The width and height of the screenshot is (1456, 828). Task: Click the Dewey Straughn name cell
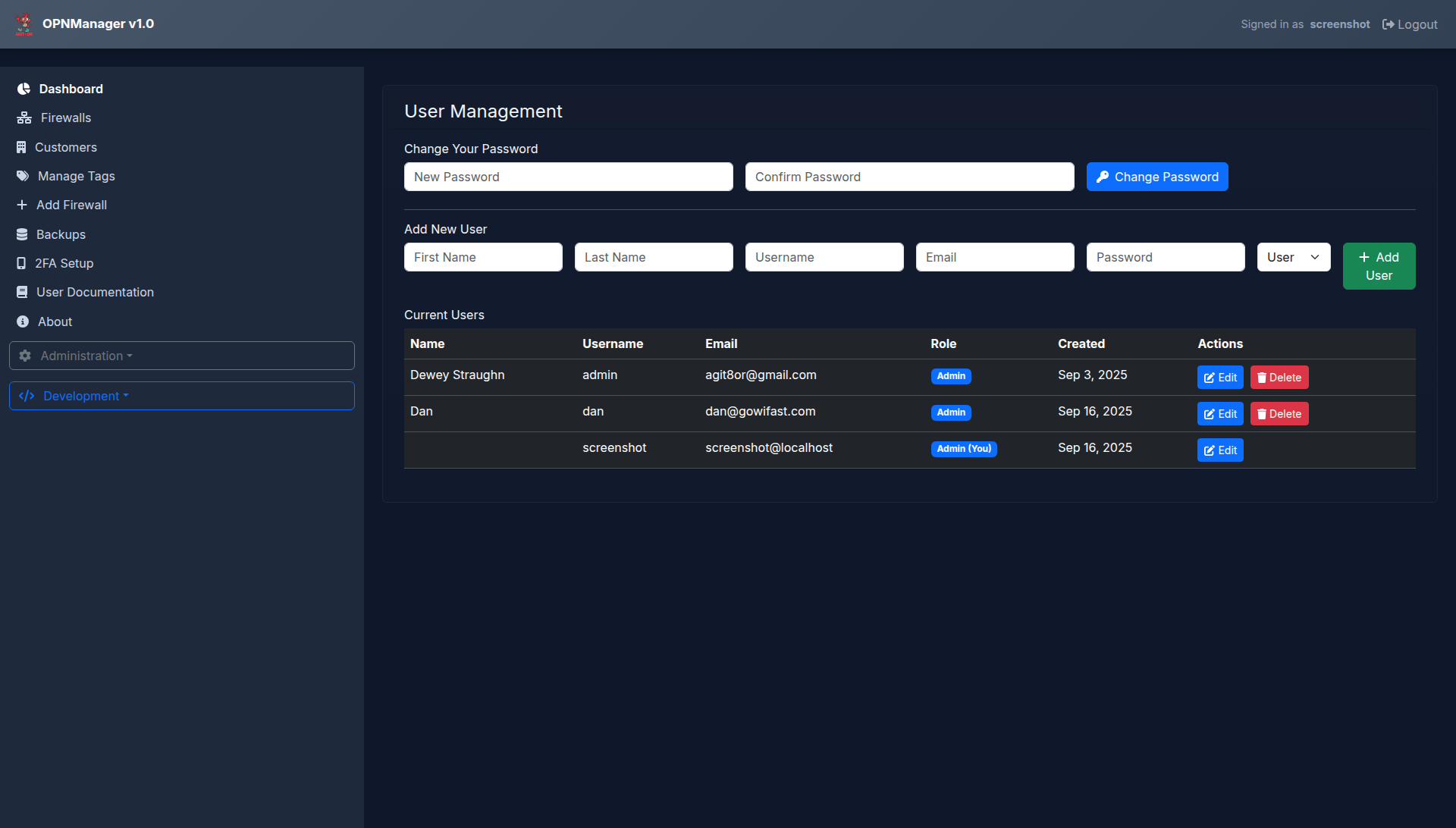pos(457,375)
